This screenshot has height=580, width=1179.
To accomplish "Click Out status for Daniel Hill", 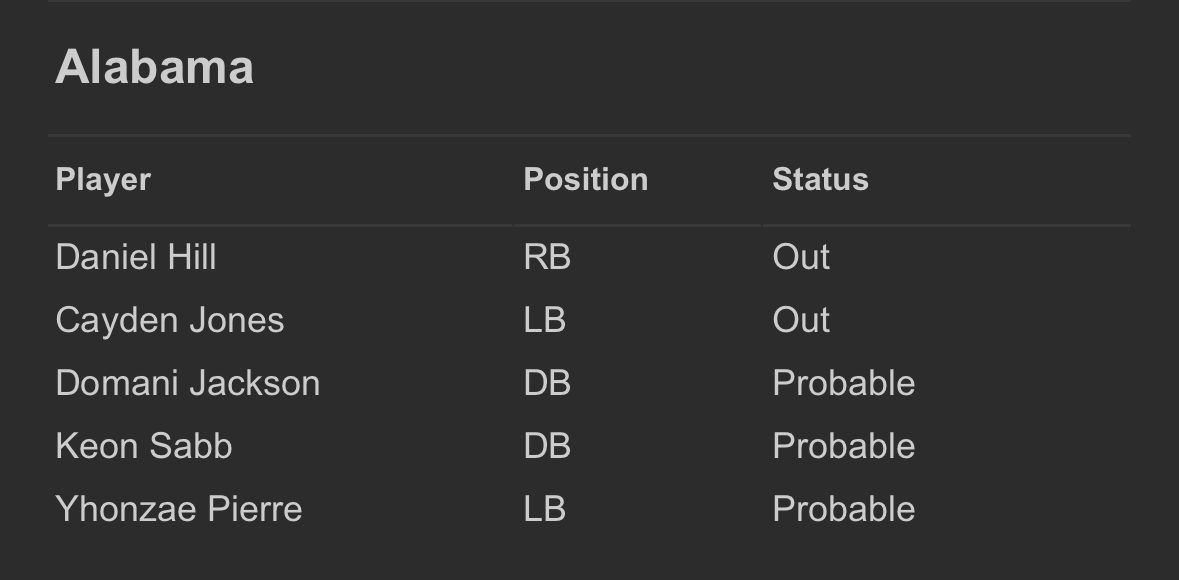I will [x=801, y=258].
